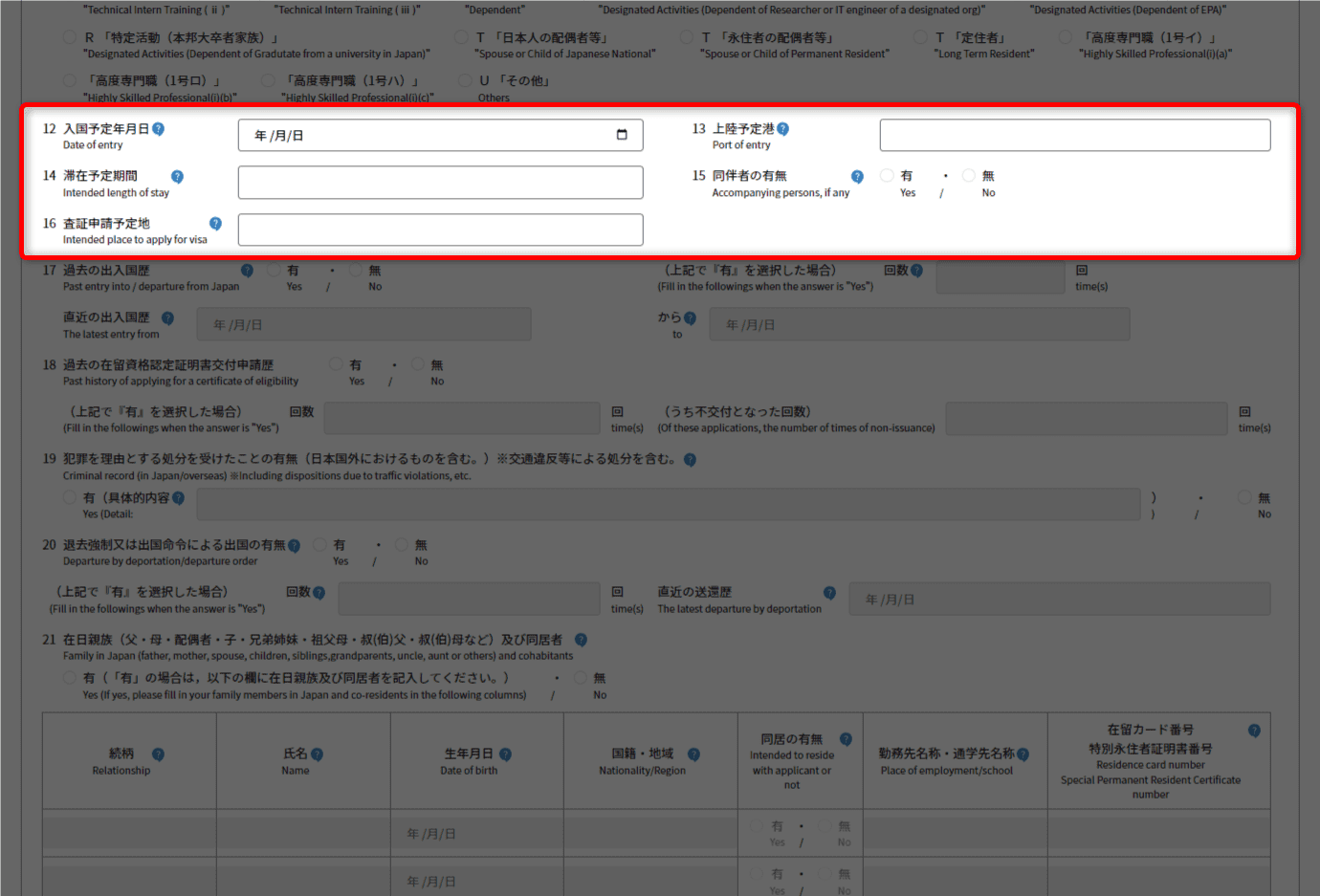
Task: Open calendar picker in Date of entry field
Action: tap(622, 135)
